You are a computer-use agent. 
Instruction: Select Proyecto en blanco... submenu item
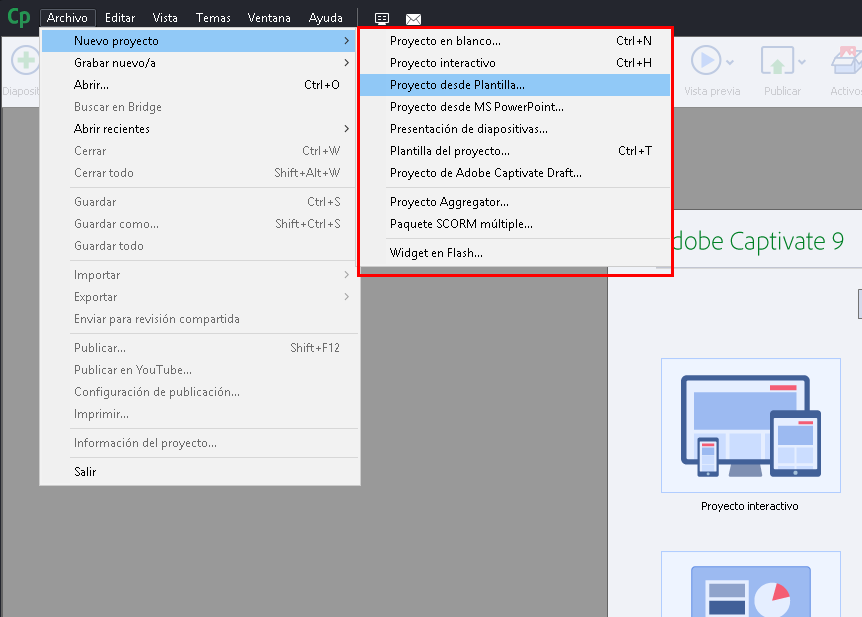pos(515,41)
